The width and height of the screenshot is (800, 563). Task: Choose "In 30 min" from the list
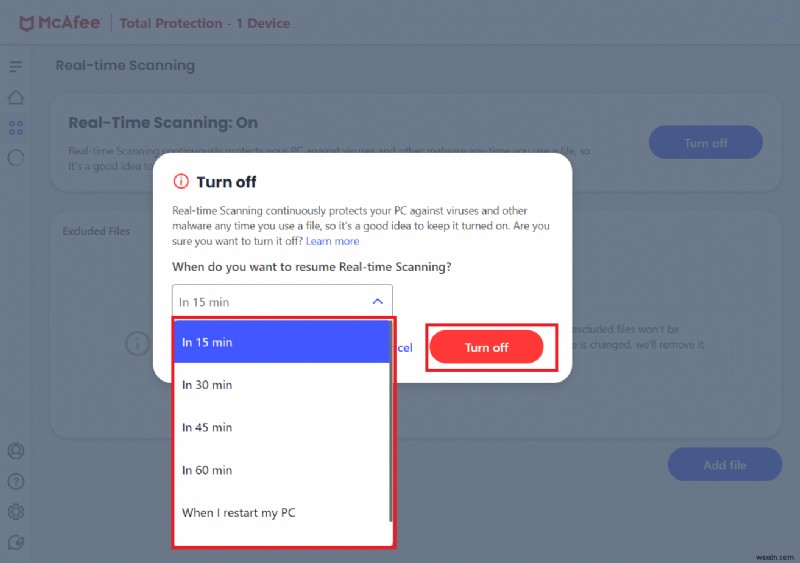click(281, 385)
